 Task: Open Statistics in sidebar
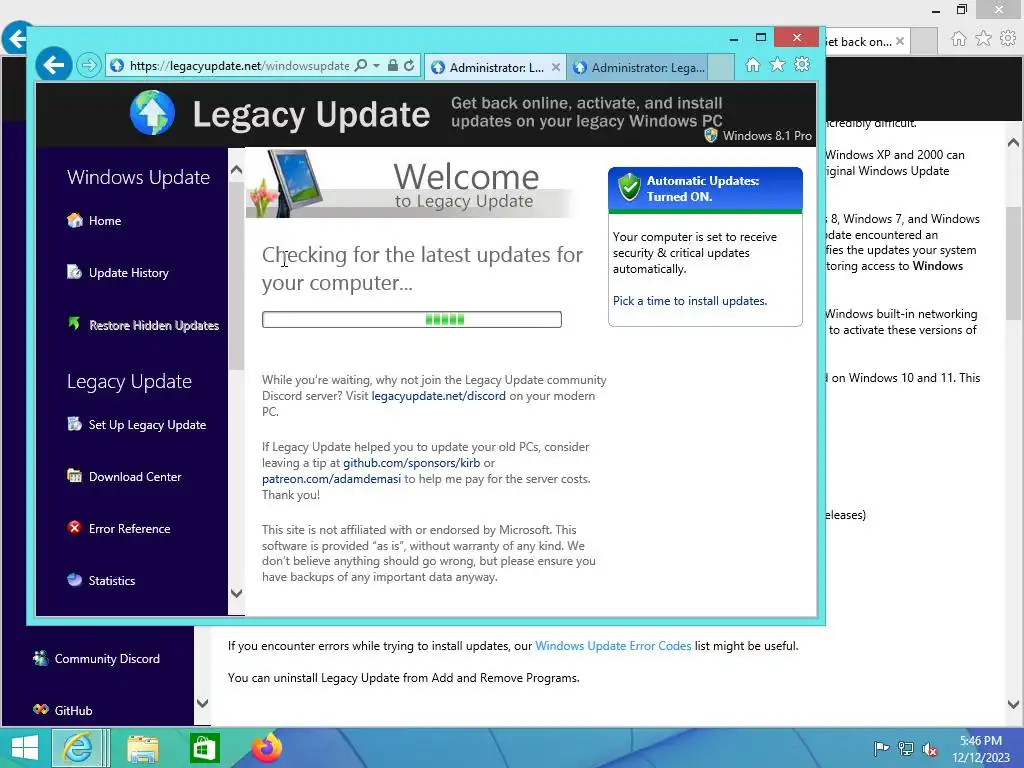112,581
